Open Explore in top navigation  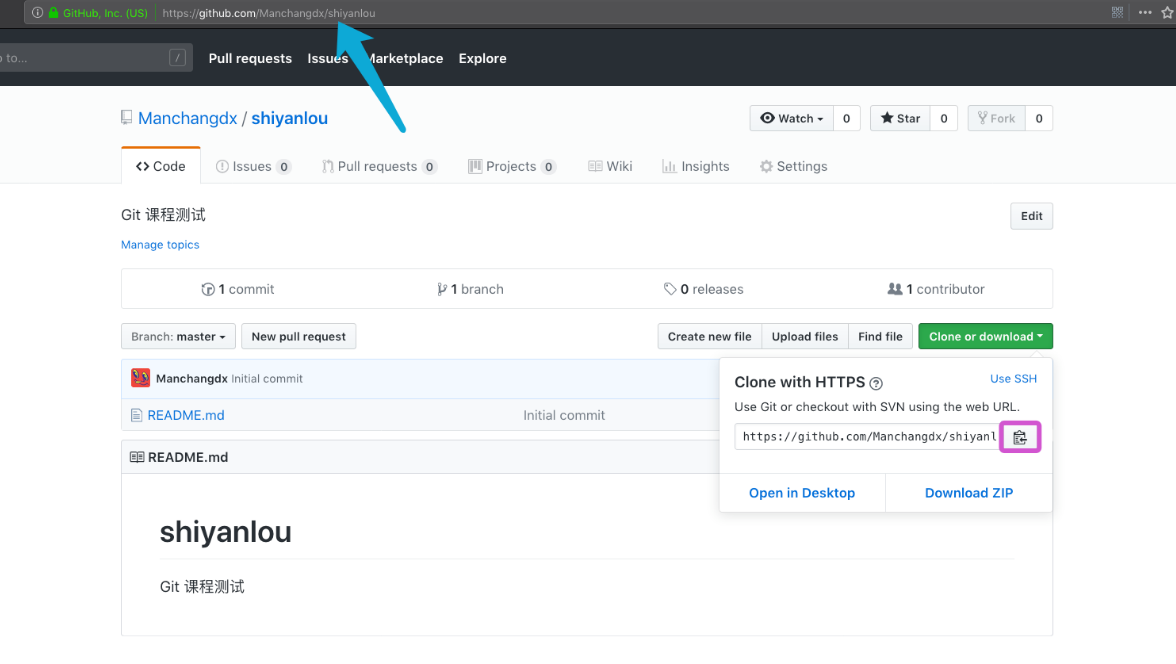click(482, 59)
